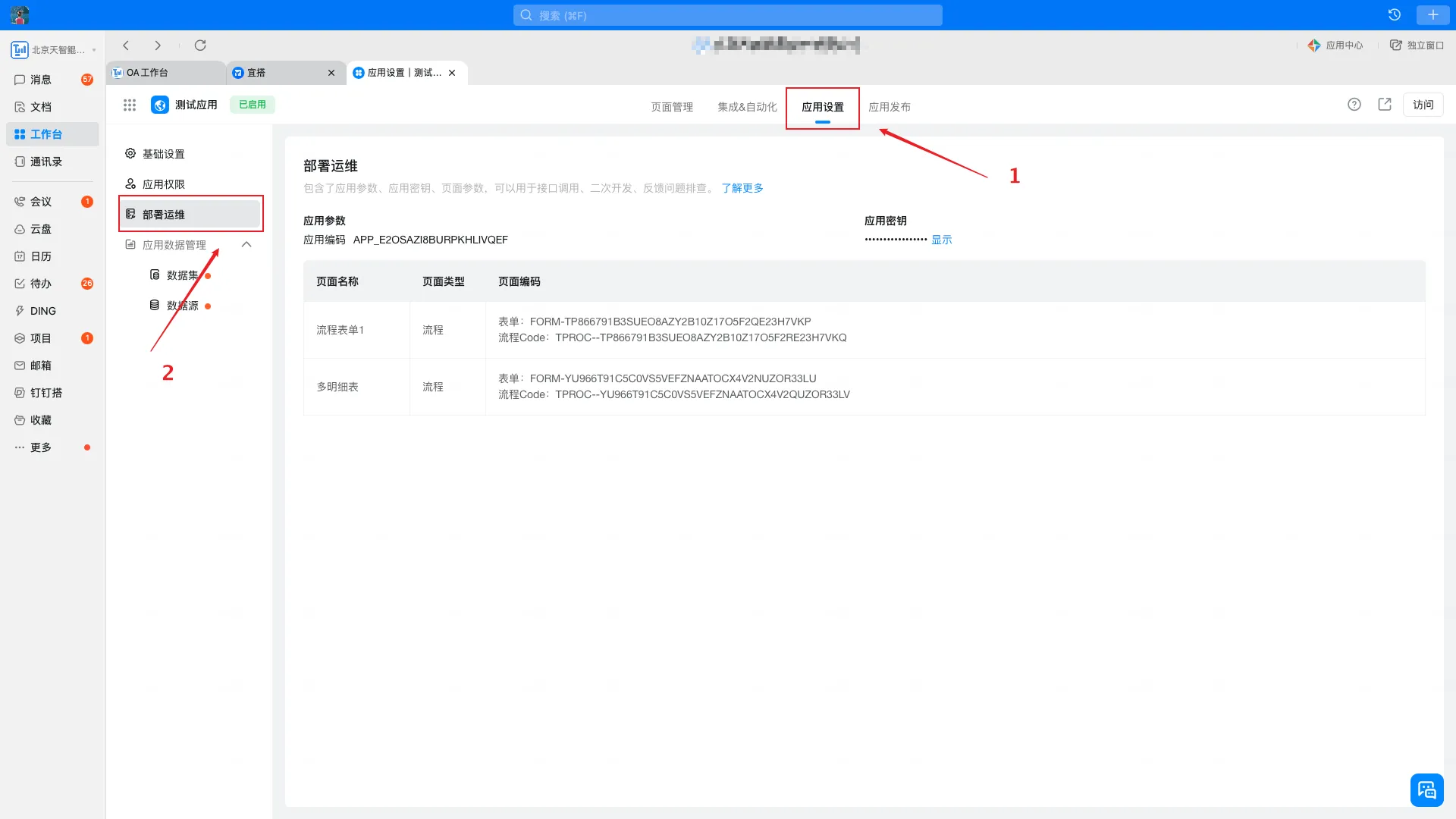The width and height of the screenshot is (1456, 819).
Task: Collapse the 应用数据管理 section chevron
Action: click(246, 245)
